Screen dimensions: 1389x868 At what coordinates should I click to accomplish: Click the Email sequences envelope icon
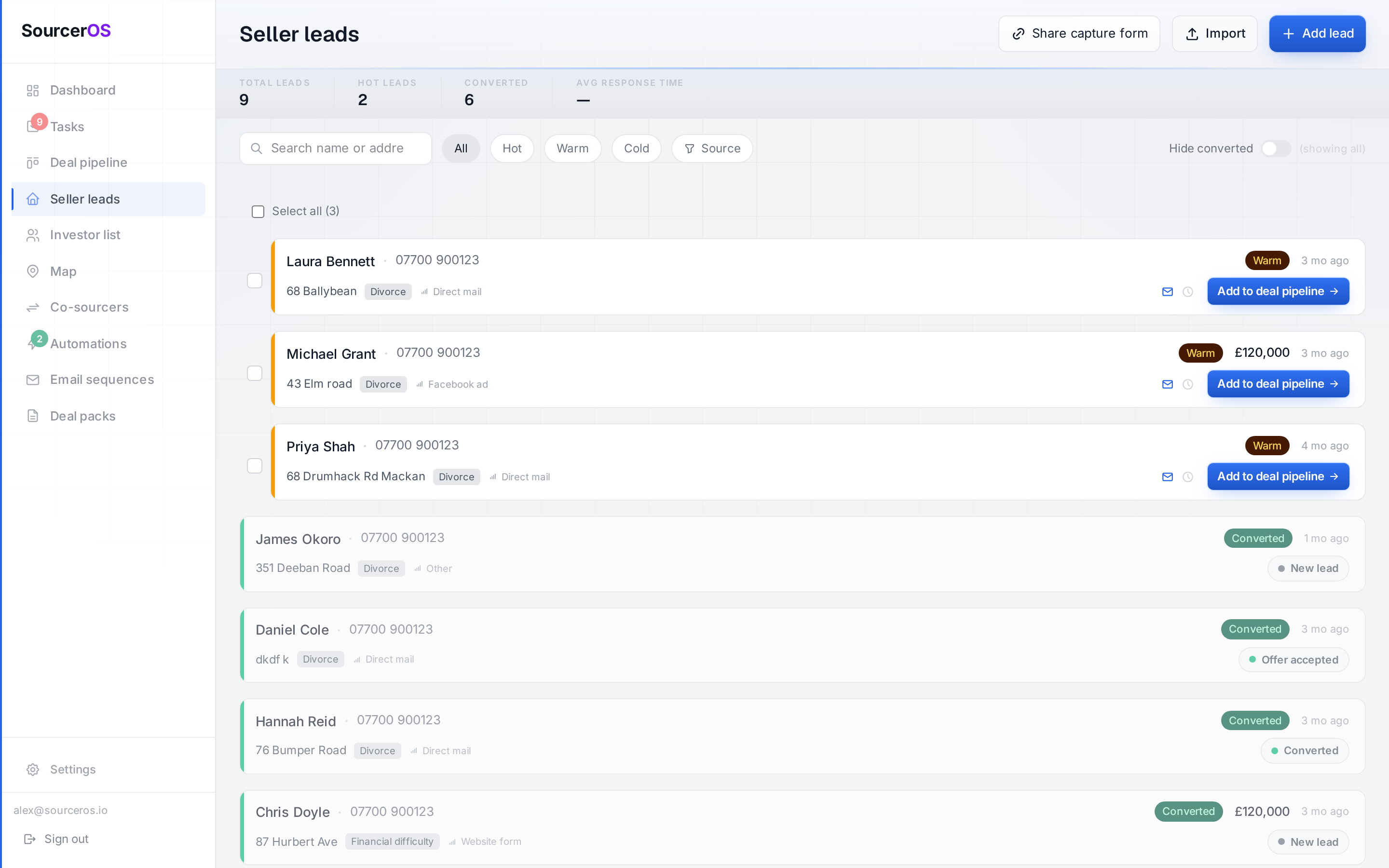coord(33,380)
